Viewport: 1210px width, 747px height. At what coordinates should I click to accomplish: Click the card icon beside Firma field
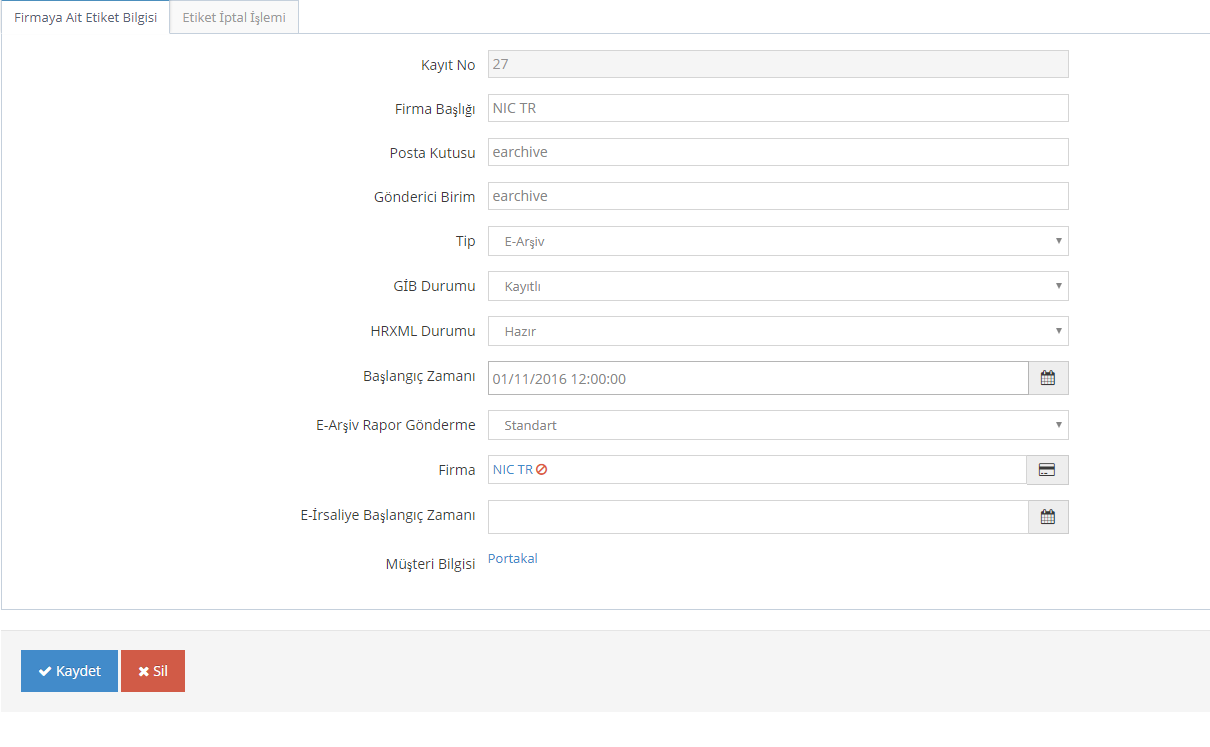[1047, 470]
